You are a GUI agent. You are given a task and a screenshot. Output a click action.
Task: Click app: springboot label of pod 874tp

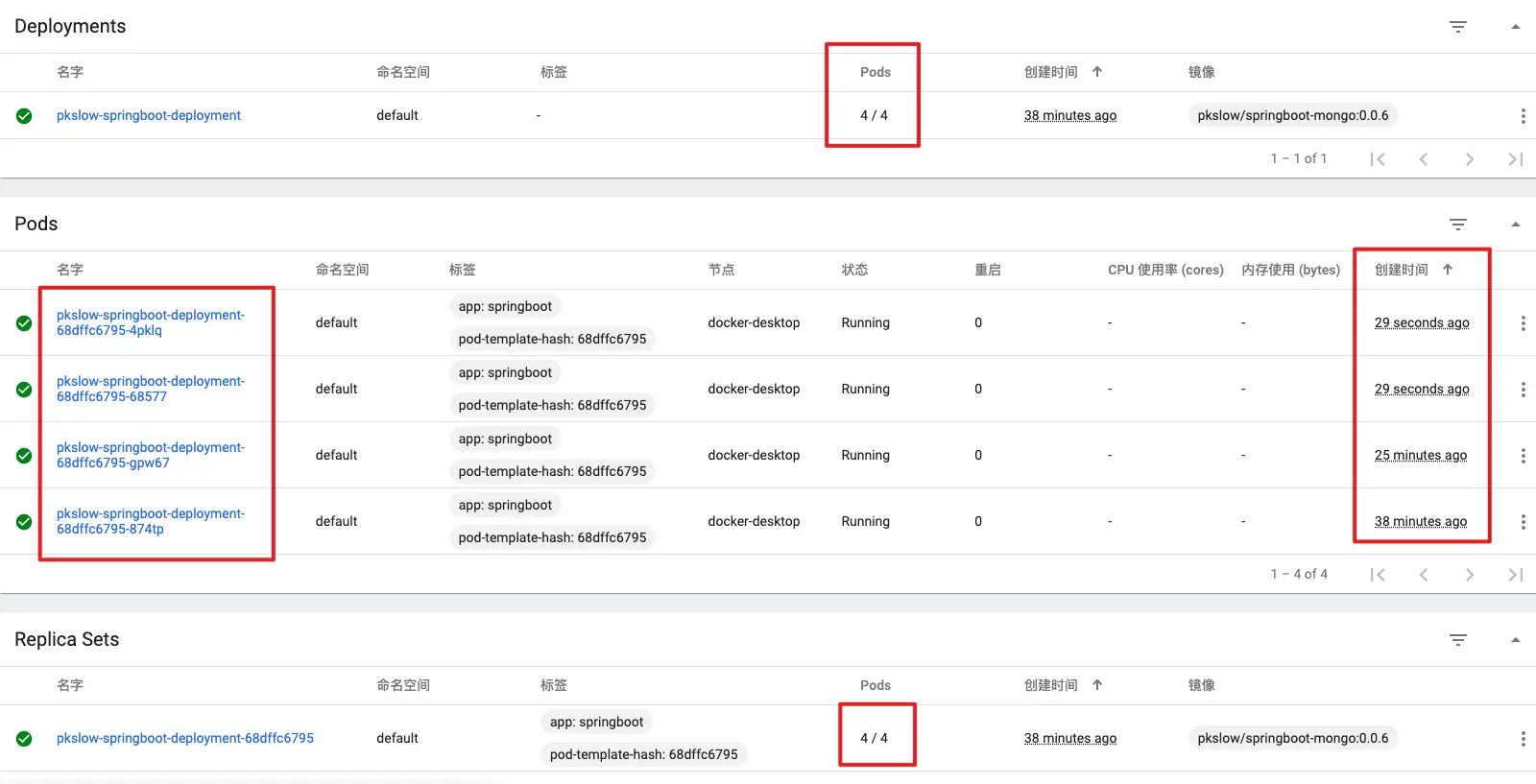pyautogui.click(x=505, y=505)
